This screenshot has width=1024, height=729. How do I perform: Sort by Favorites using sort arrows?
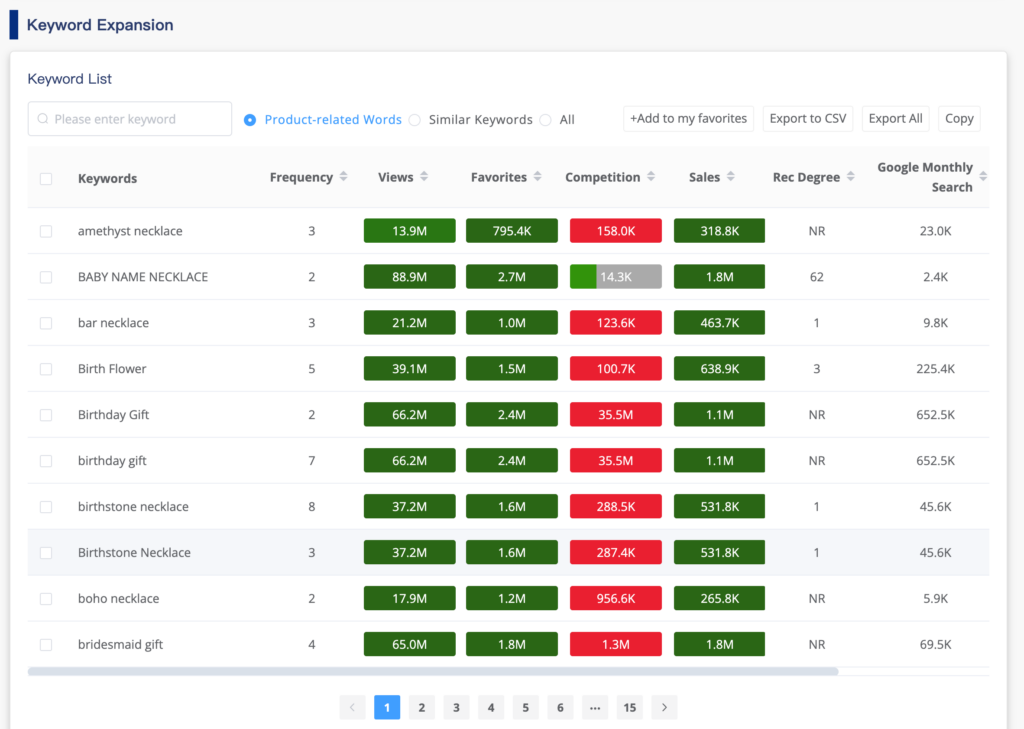coord(537,177)
